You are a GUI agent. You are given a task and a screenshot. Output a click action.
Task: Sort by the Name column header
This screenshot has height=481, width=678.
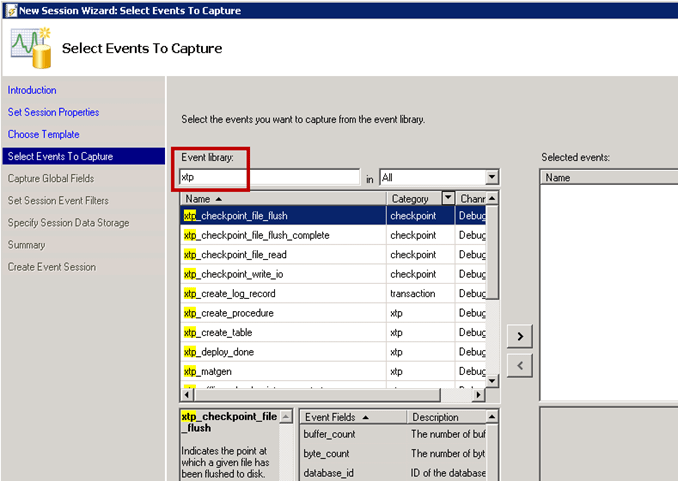[x=282, y=198]
